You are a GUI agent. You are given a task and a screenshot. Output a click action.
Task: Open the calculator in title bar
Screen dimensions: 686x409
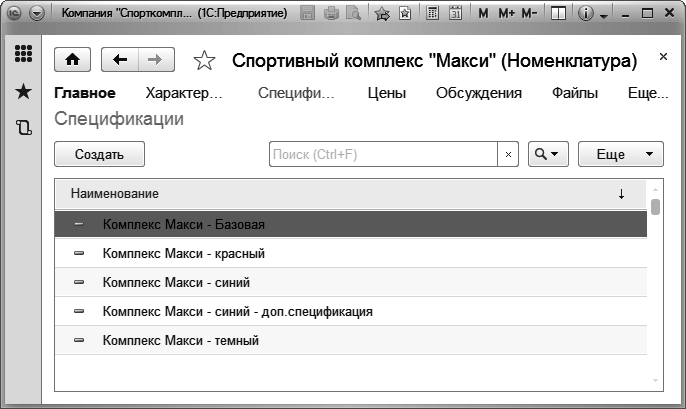pos(434,14)
